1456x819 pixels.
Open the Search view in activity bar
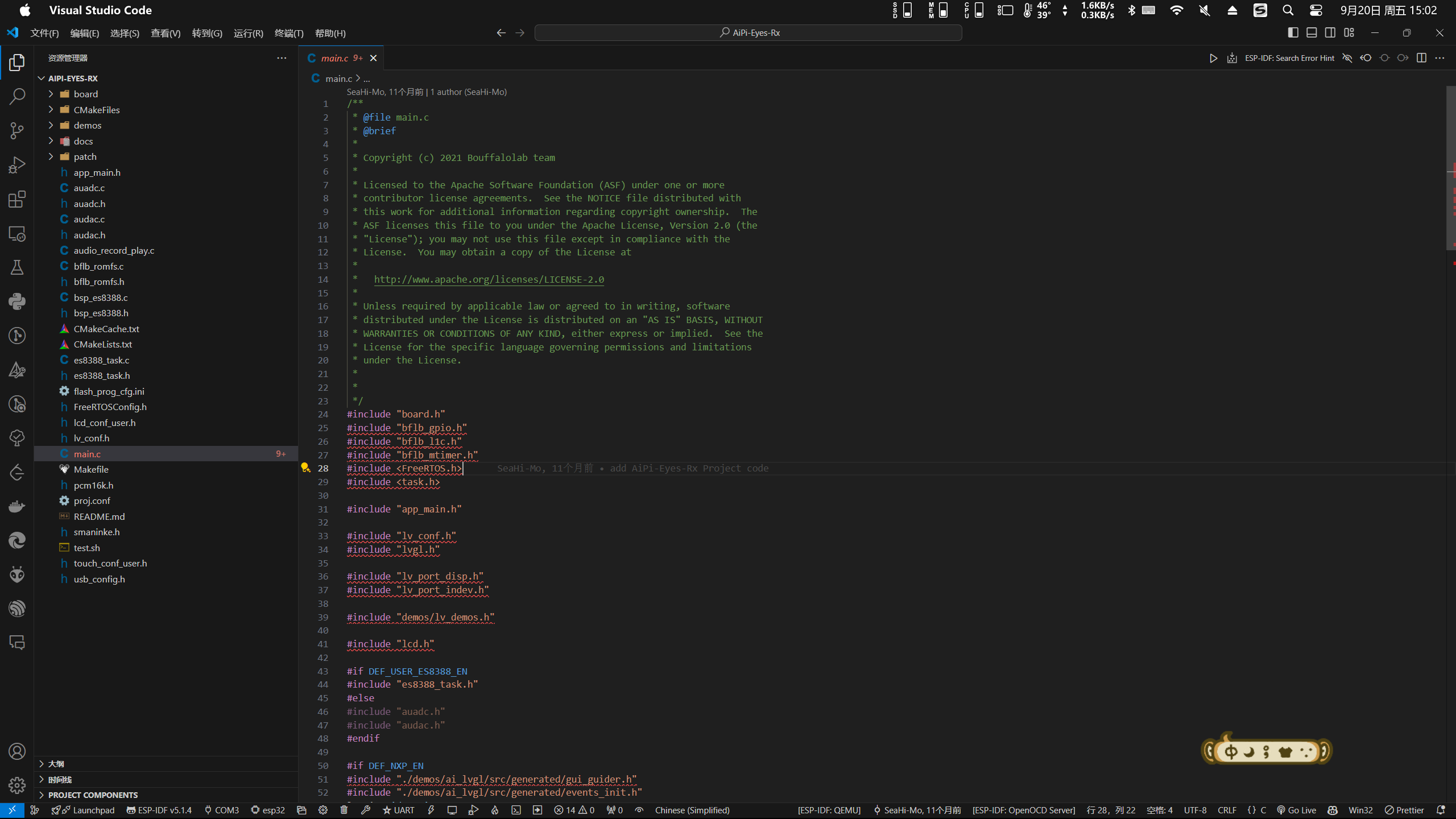coord(17,97)
